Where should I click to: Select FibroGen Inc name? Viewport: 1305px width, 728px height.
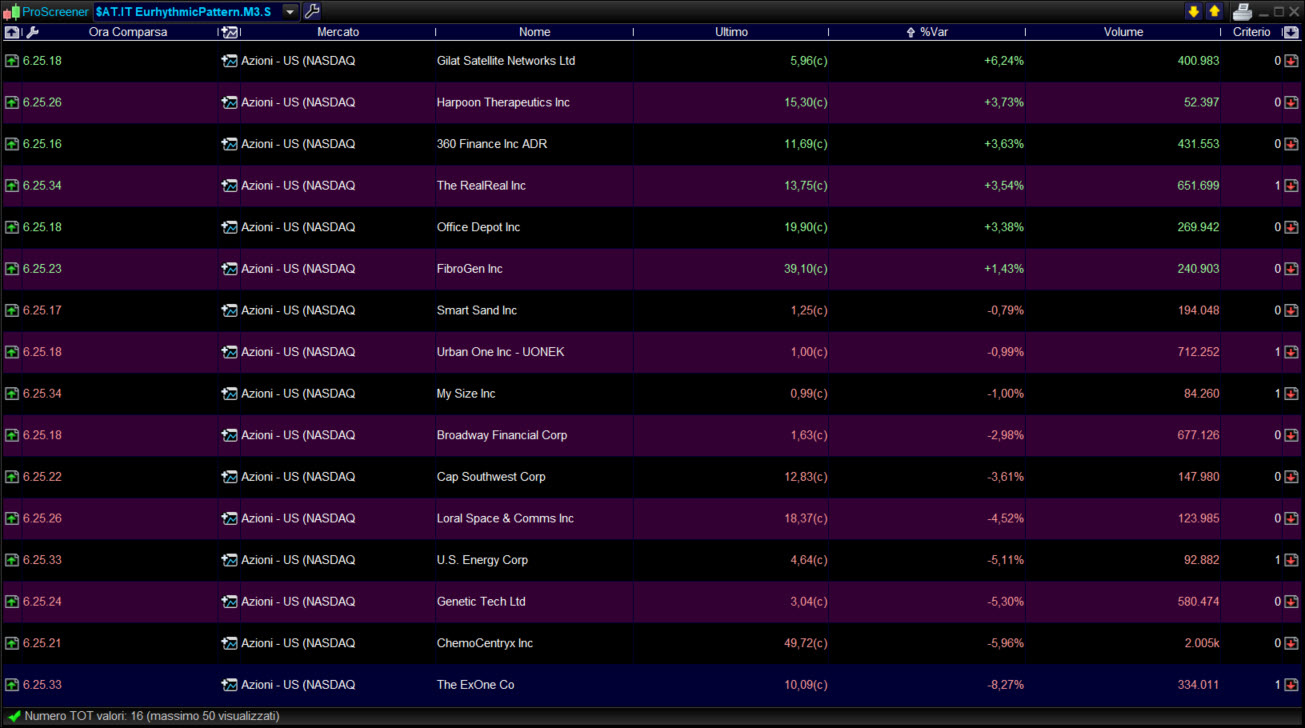(x=470, y=269)
